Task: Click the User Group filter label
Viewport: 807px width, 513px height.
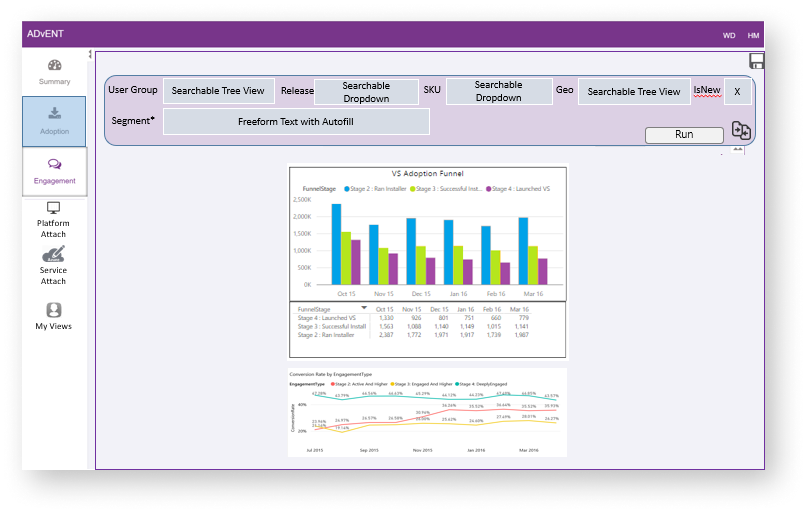Action: 133,90
